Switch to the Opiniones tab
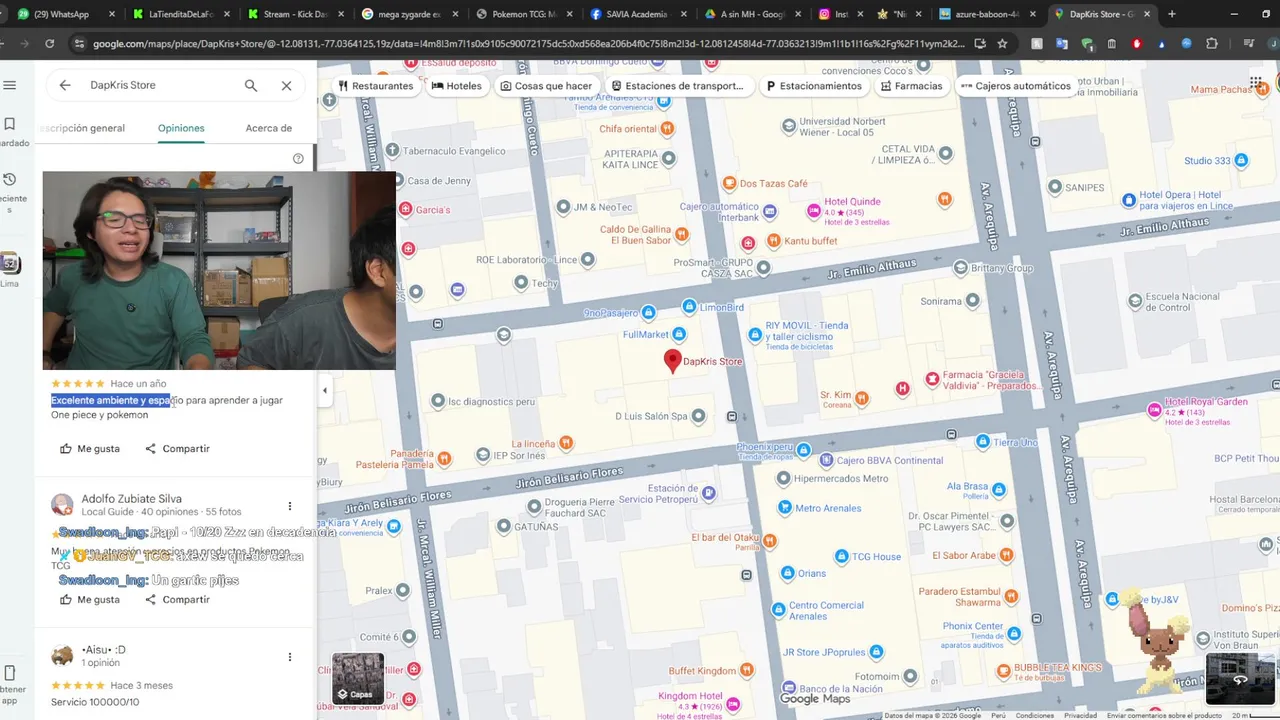 181,128
